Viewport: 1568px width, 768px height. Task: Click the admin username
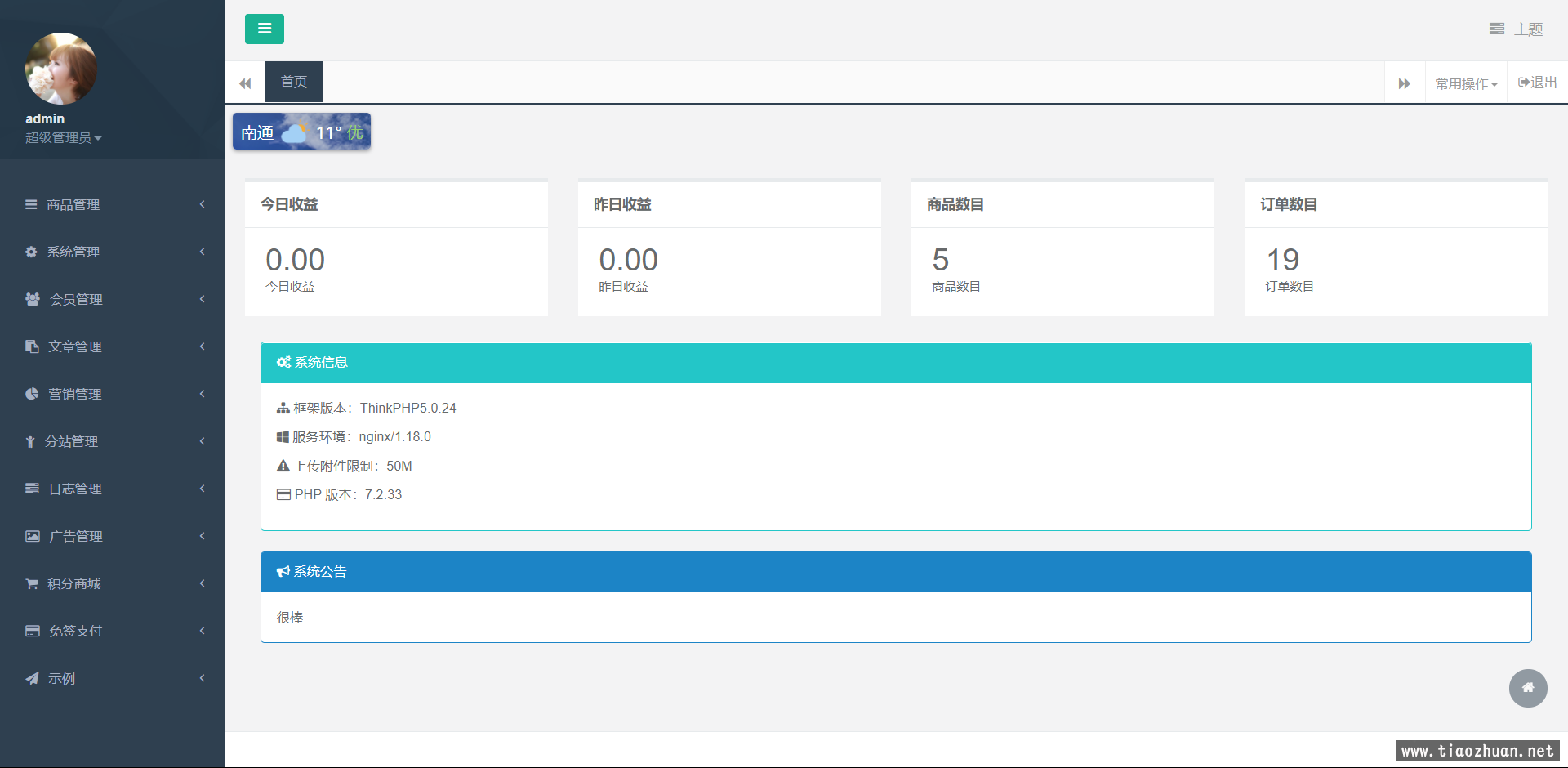[x=45, y=118]
